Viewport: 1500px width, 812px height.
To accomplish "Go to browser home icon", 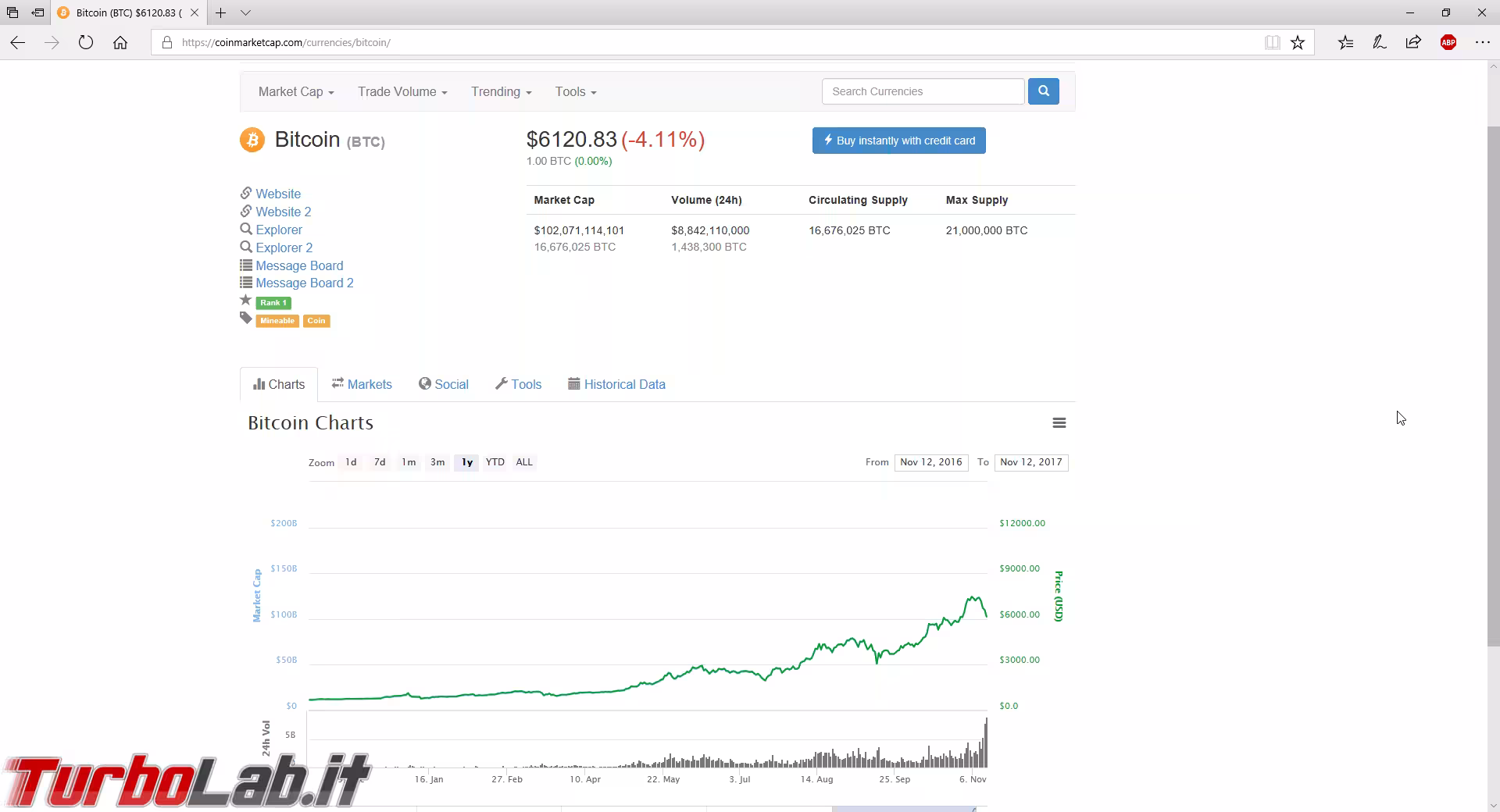I will (x=120, y=43).
